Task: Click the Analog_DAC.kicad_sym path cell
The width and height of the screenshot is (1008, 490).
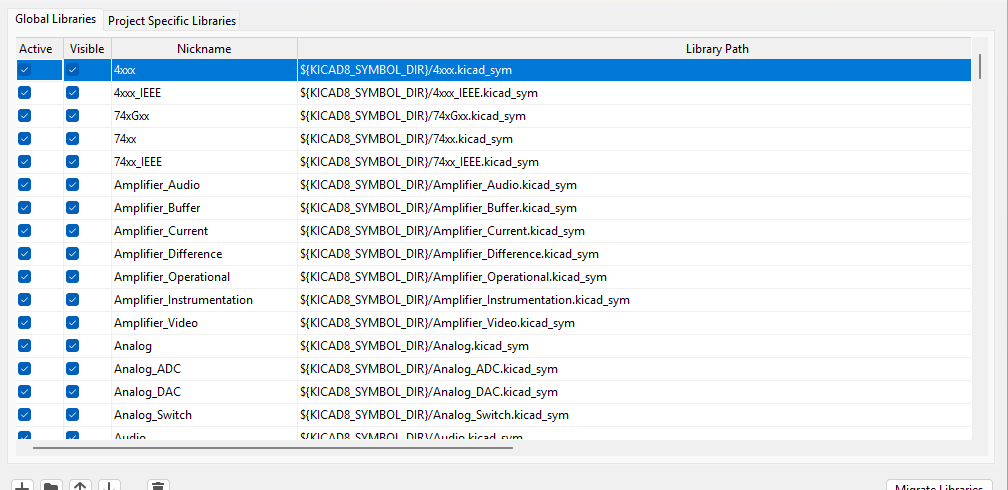Action: coord(634,392)
